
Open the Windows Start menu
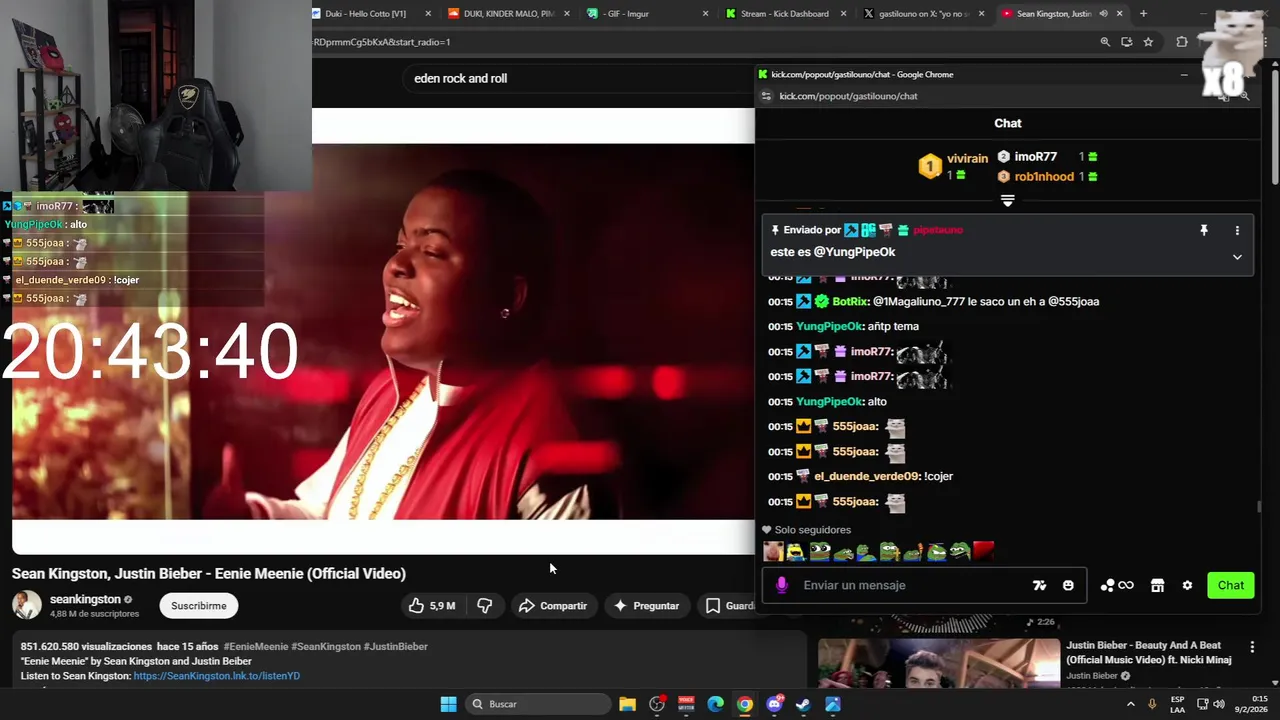point(448,704)
